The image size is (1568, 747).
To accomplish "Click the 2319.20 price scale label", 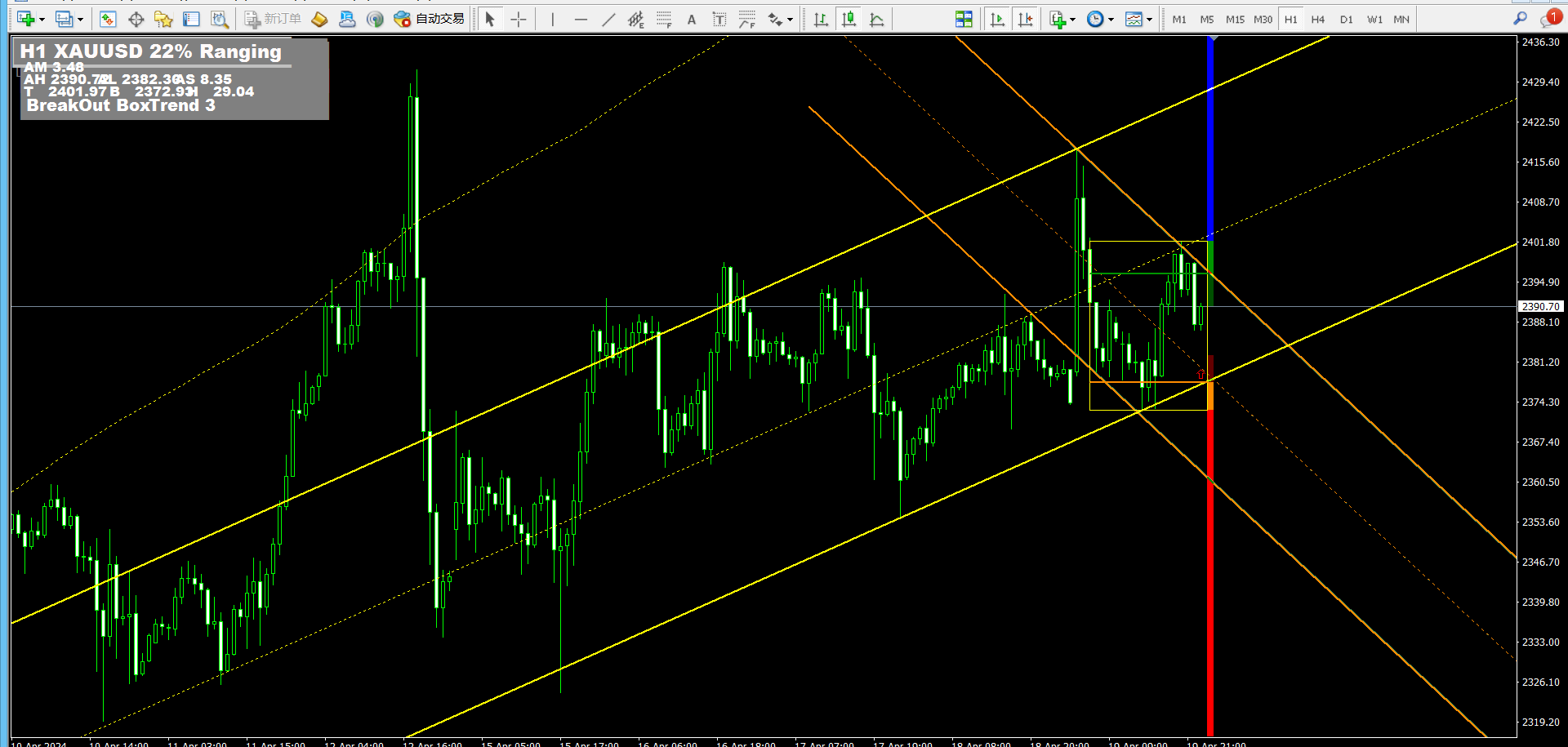I will [1540, 723].
